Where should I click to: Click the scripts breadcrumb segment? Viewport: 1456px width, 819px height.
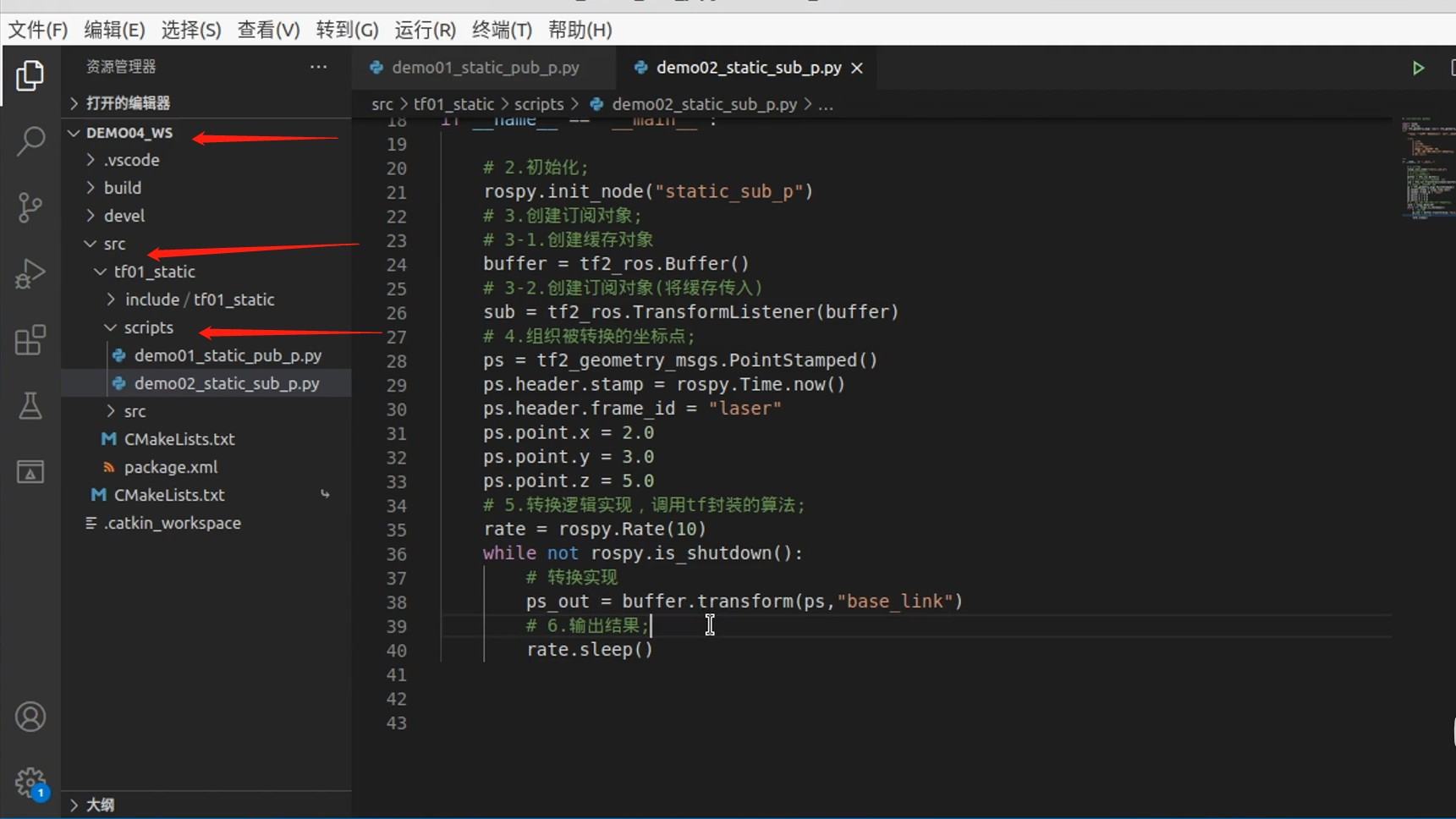539,104
